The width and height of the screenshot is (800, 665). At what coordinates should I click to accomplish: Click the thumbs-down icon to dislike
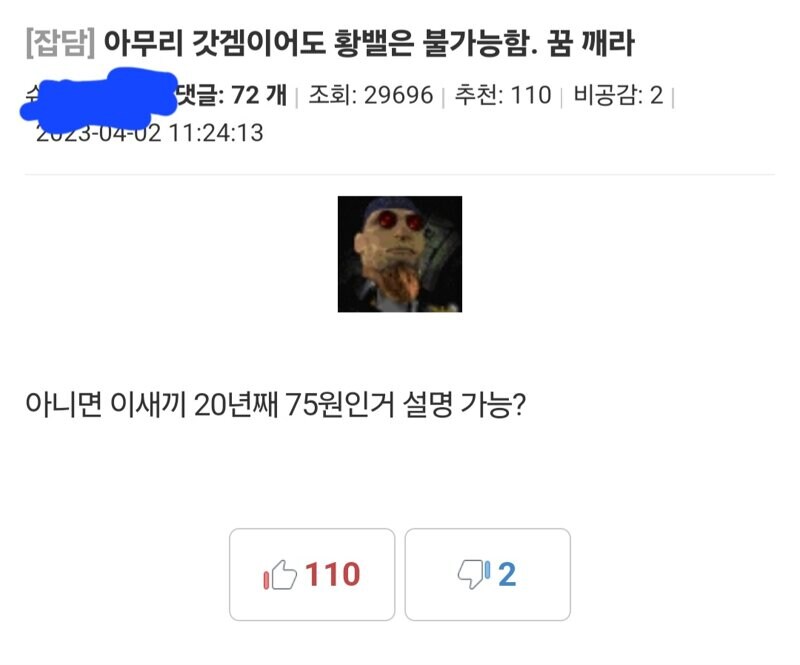click(470, 574)
